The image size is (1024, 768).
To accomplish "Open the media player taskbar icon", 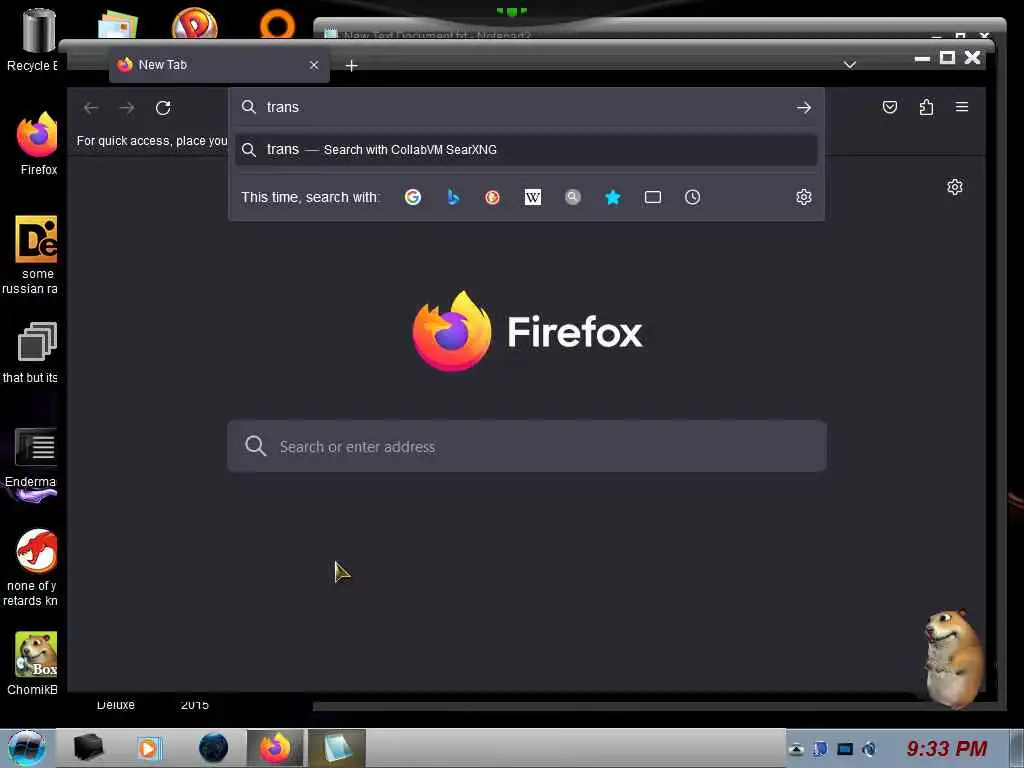I will coord(149,748).
